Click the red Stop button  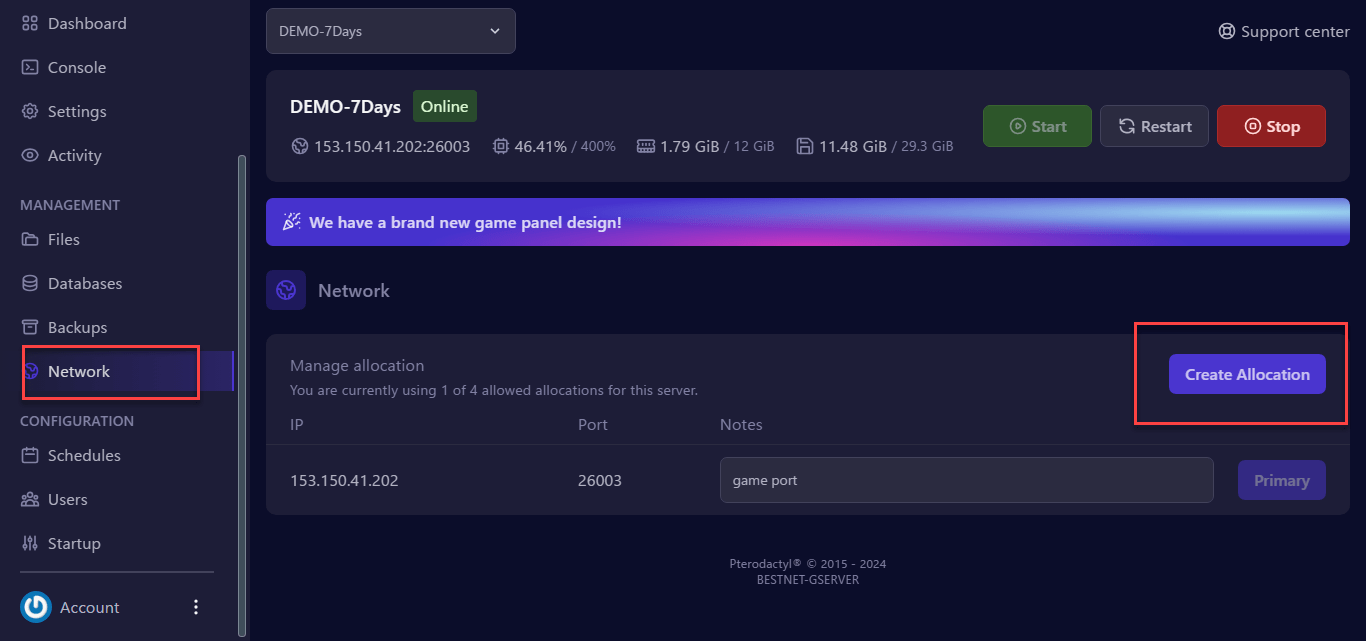[x=1271, y=126]
